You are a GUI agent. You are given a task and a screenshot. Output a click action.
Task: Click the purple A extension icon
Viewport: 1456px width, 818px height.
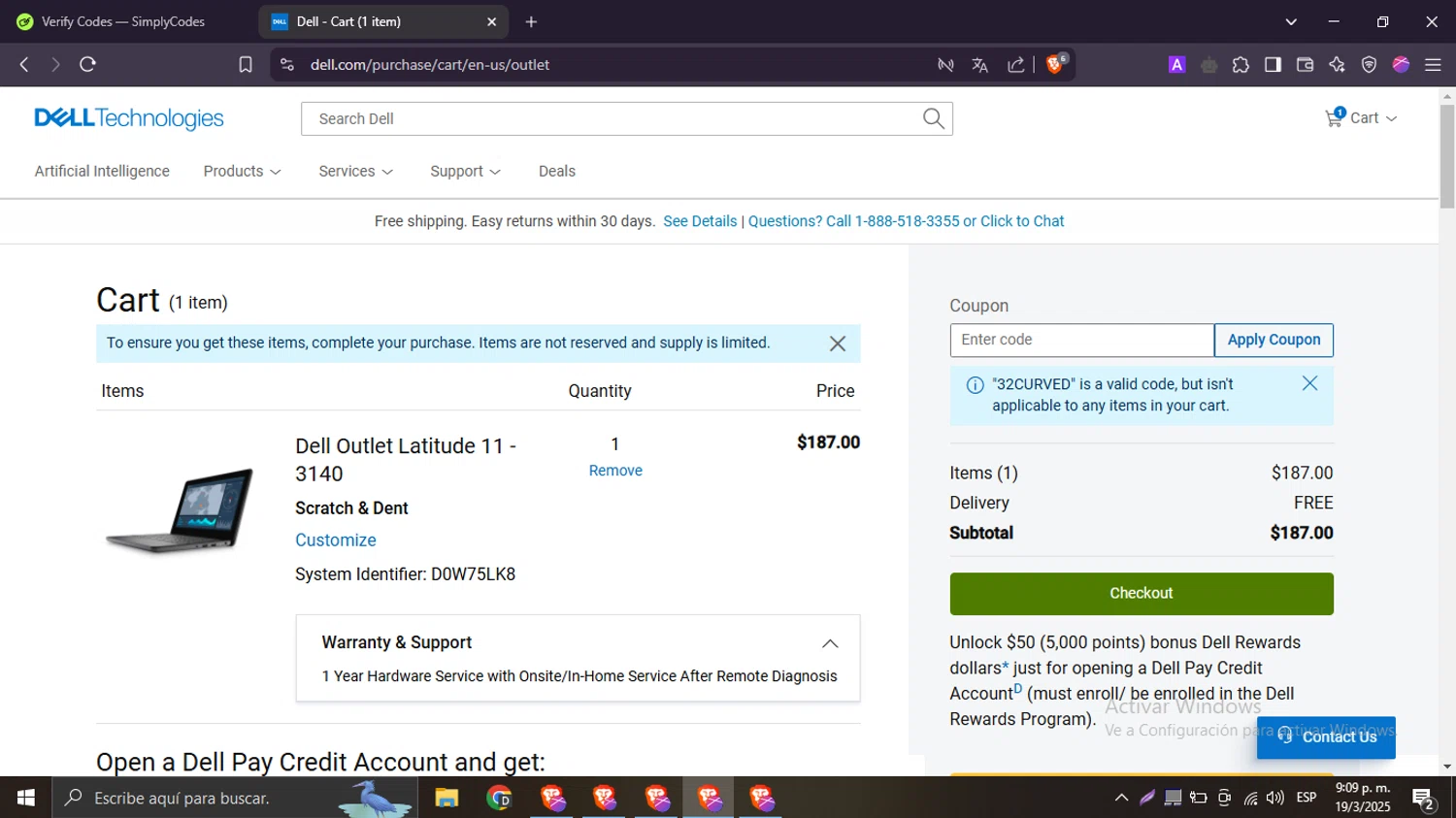pos(1176,65)
